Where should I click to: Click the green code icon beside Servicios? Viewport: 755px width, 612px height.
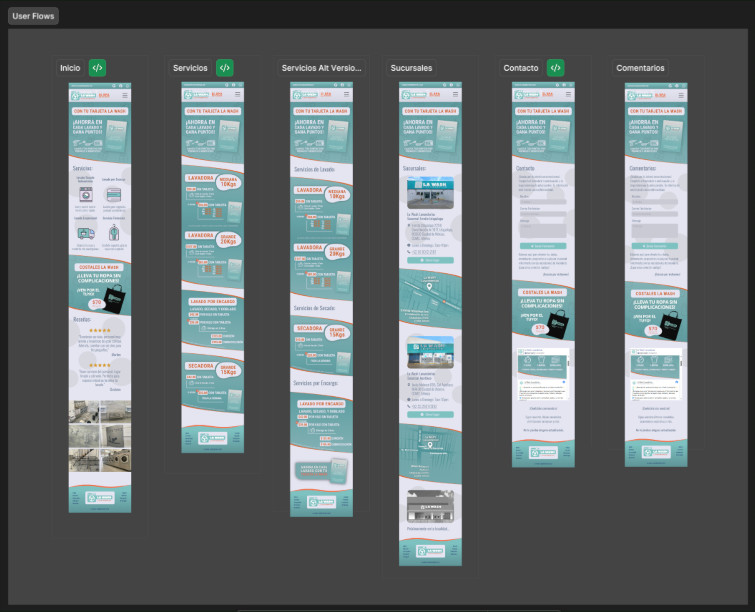tap(225, 68)
